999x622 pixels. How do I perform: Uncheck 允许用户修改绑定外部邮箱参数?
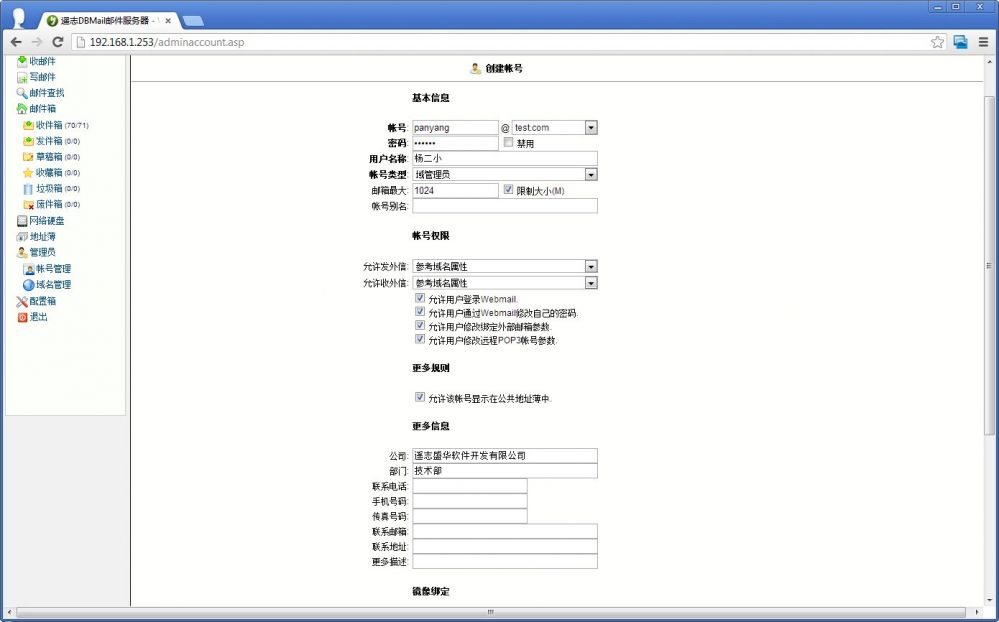coord(420,325)
